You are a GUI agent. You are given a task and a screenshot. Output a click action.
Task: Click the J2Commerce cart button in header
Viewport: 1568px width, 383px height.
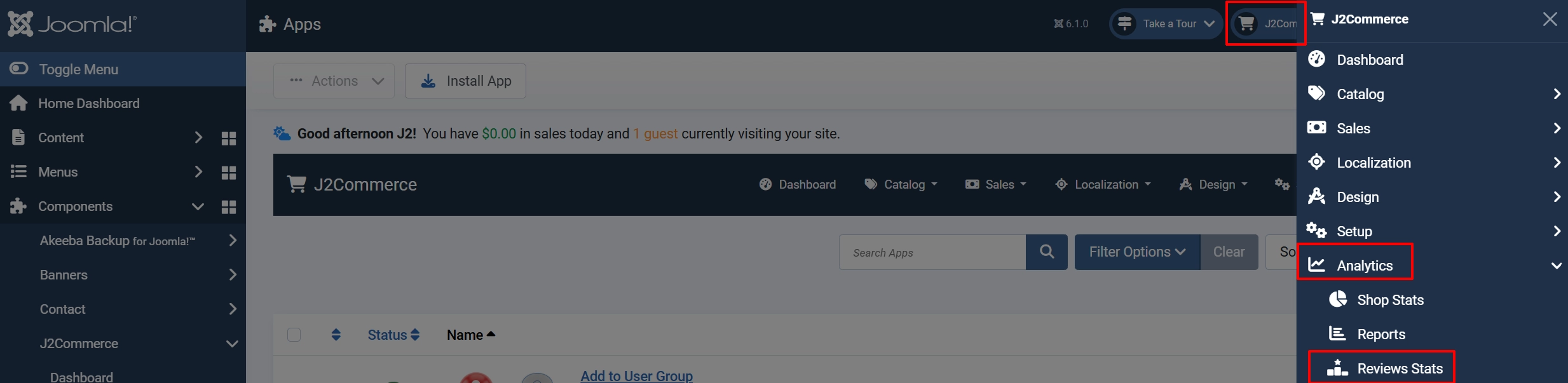[1265, 24]
